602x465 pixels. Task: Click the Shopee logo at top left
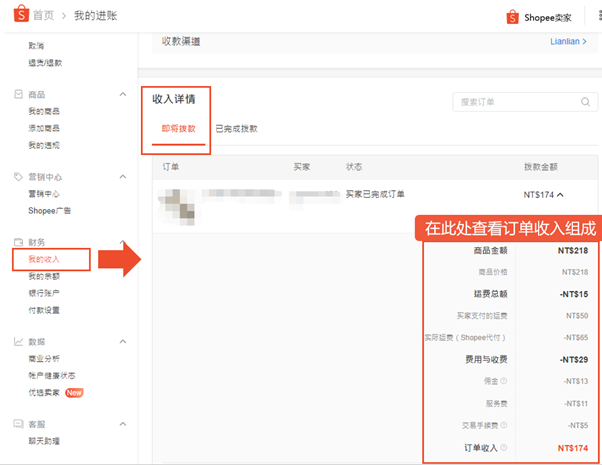tap(21, 14)
